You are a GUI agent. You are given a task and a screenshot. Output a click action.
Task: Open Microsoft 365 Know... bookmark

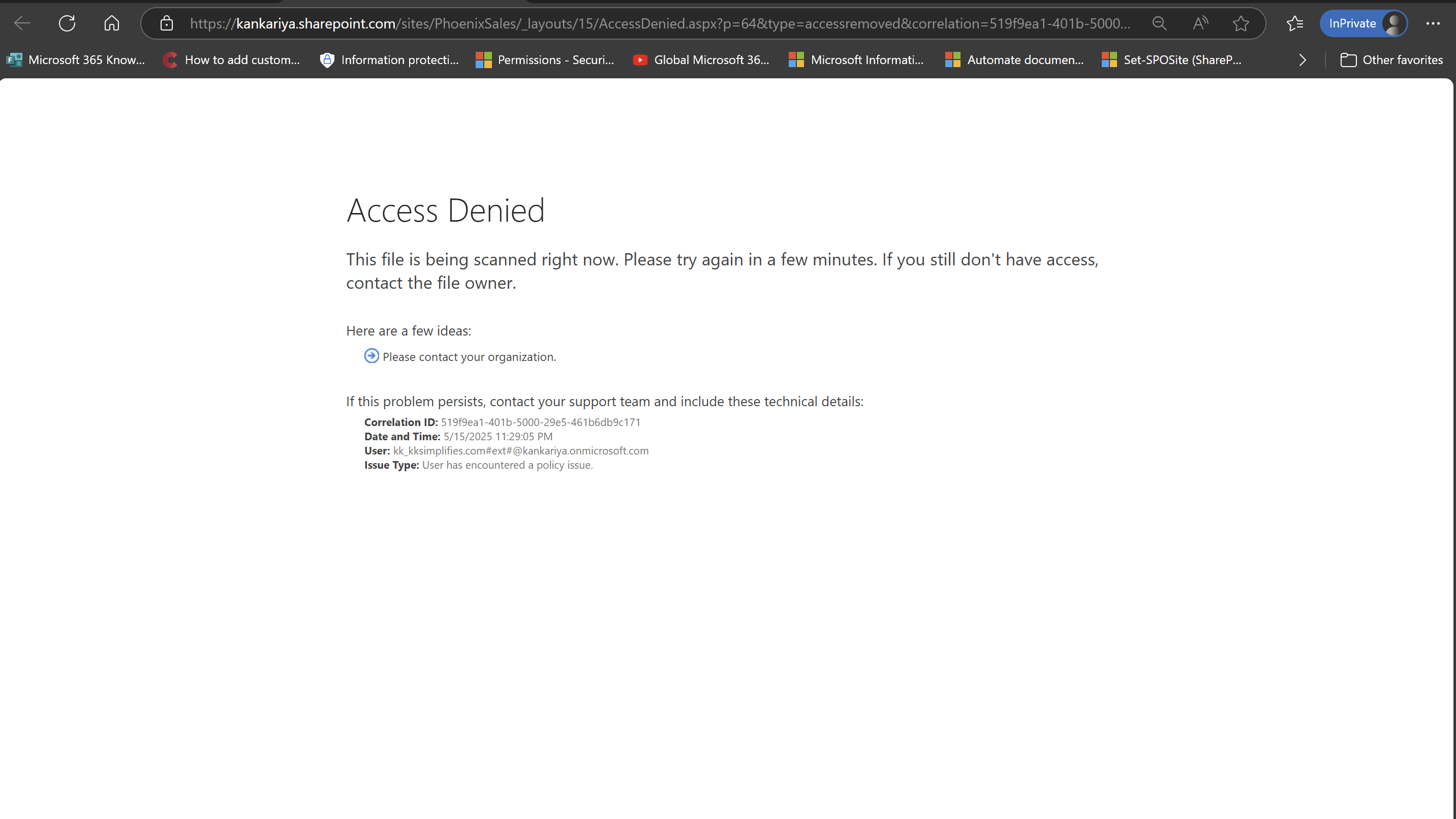click(x=76, y=60)
